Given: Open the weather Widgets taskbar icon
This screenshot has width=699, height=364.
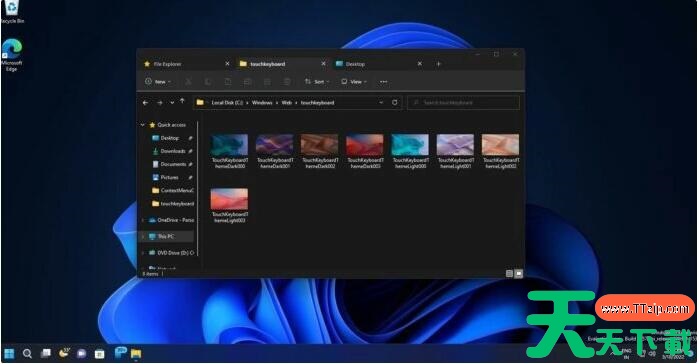Looking at the screenshot, I should (64, 353).
